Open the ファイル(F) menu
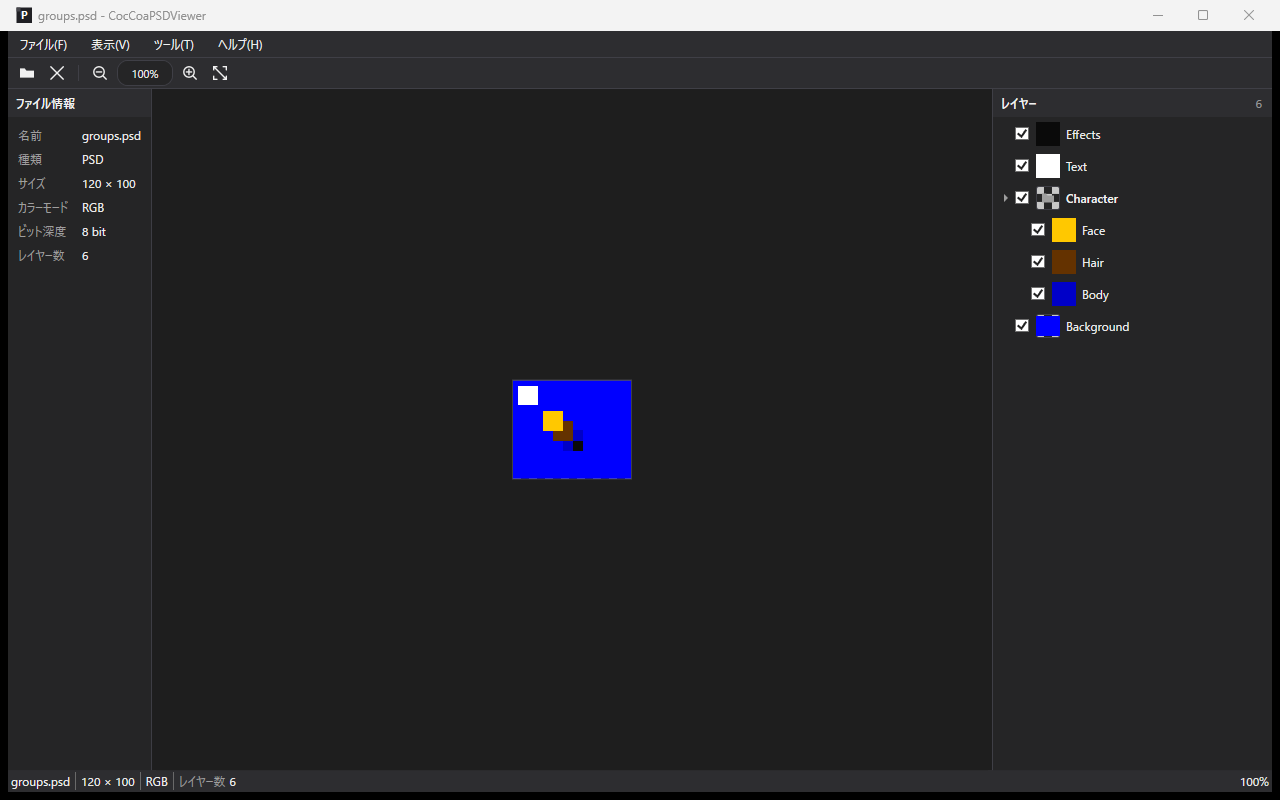Image resolution: width=1280 pixels, height=800 pixels. click(x=43, y=45)
